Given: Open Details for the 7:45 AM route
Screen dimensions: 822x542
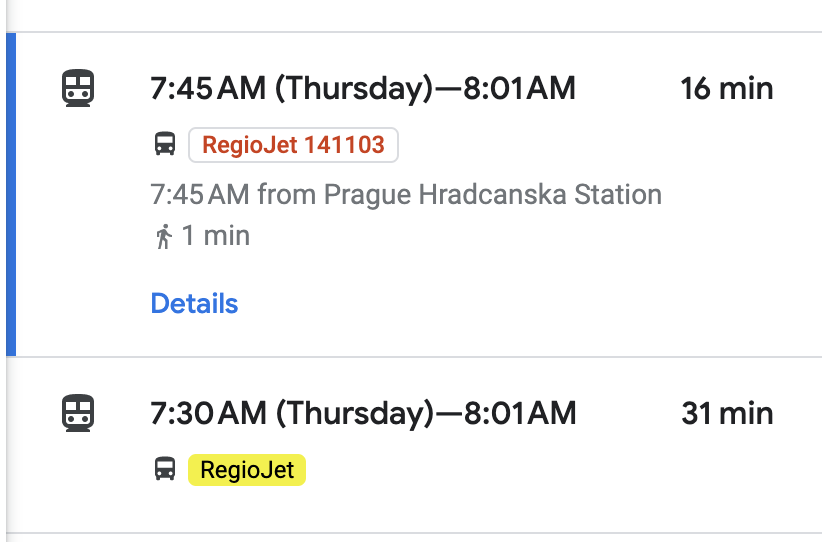Looking at the screenshot, I should point(194,303).
